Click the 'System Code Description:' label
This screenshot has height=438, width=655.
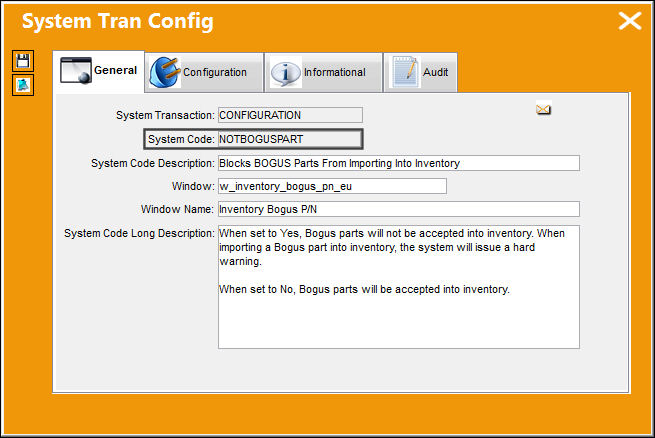153,163
